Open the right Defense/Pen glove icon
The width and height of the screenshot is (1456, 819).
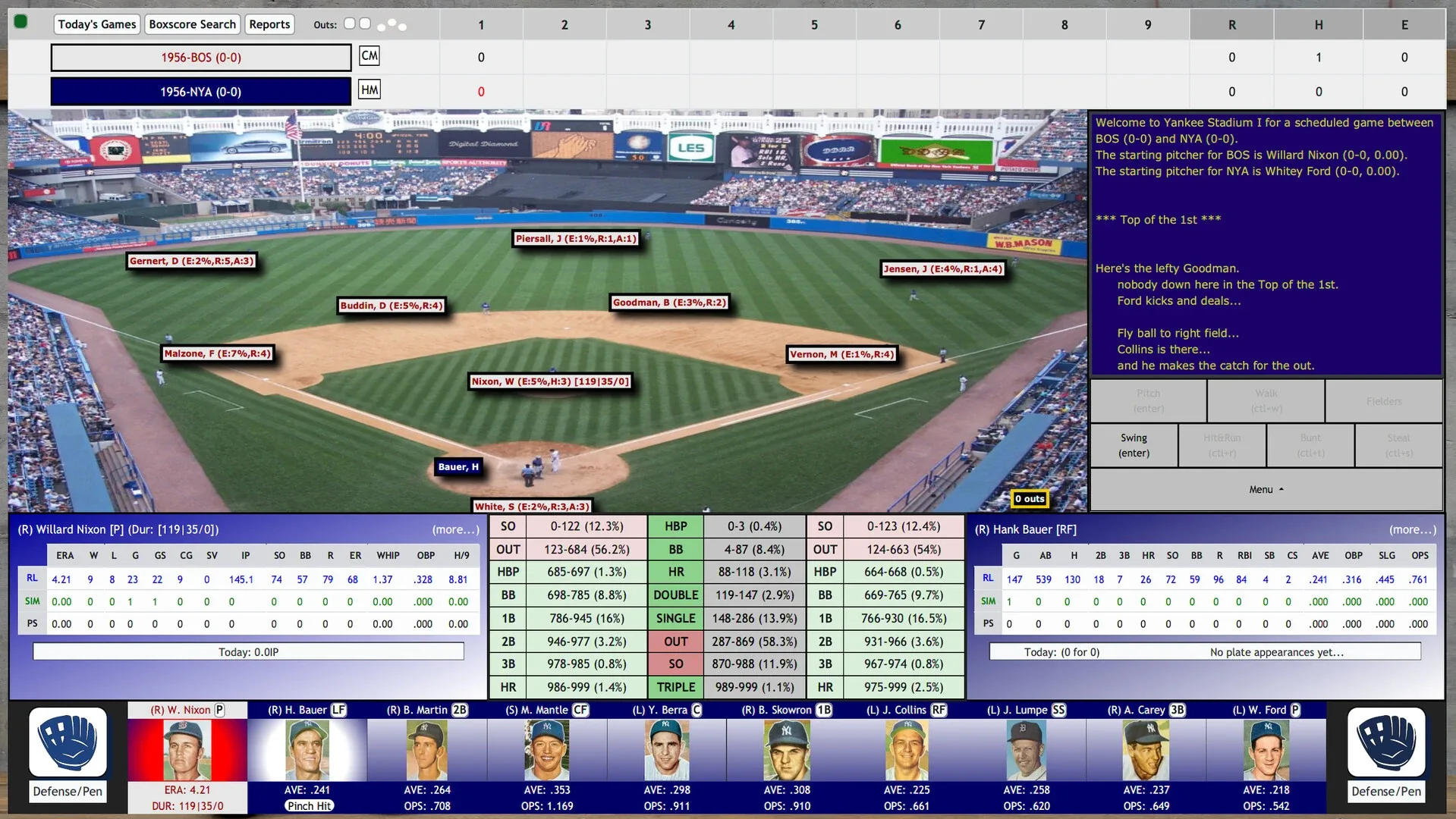tap(1386, 742)
